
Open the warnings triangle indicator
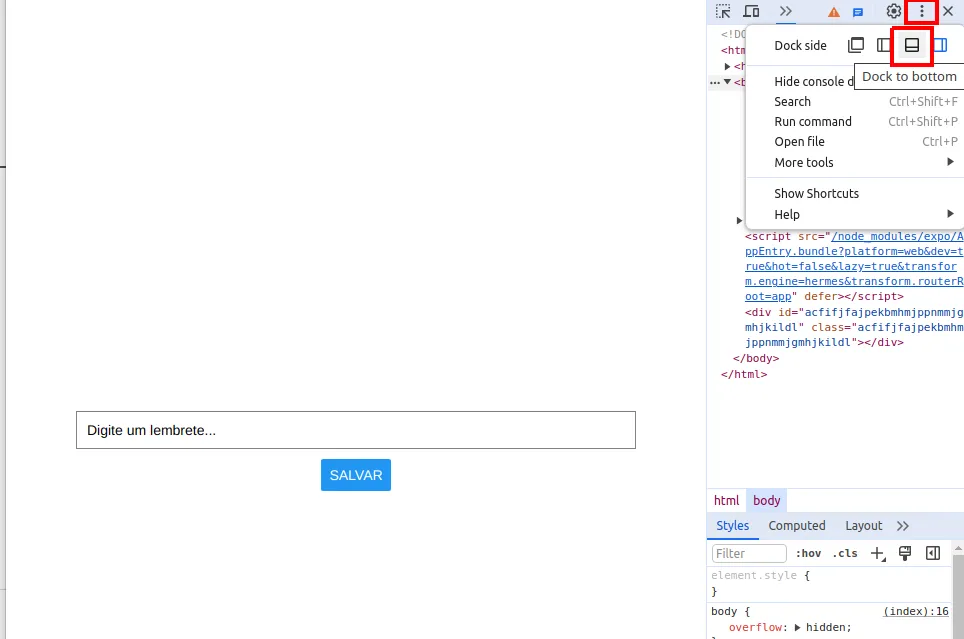tap(834, 12)
